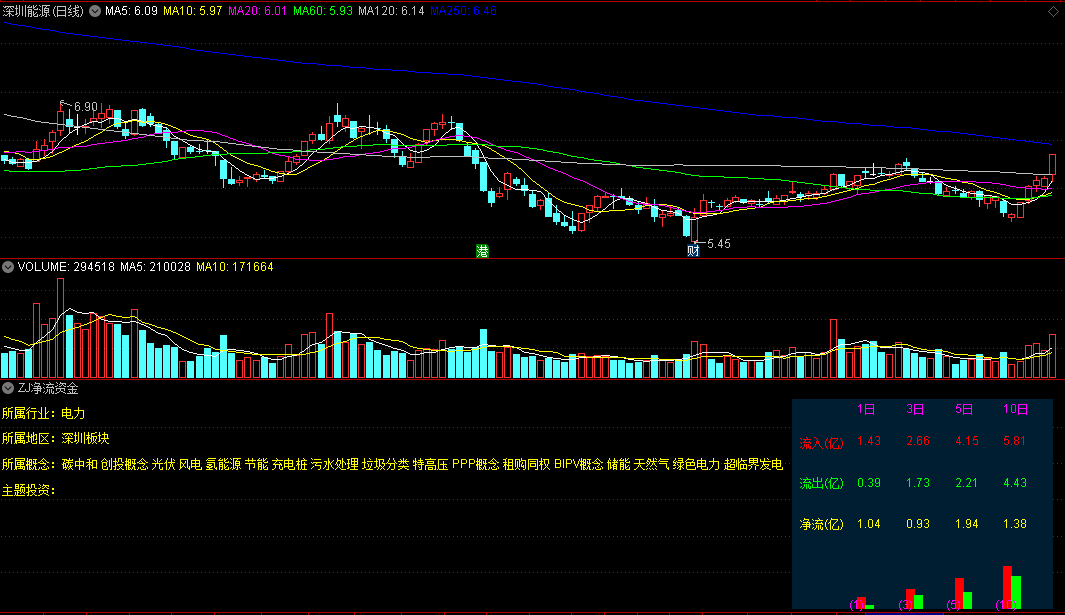The width and height of the screenshot is (1065, 615).
Task: Click the 超临界发电 concept tag
Action: click(x=753, y=464)
